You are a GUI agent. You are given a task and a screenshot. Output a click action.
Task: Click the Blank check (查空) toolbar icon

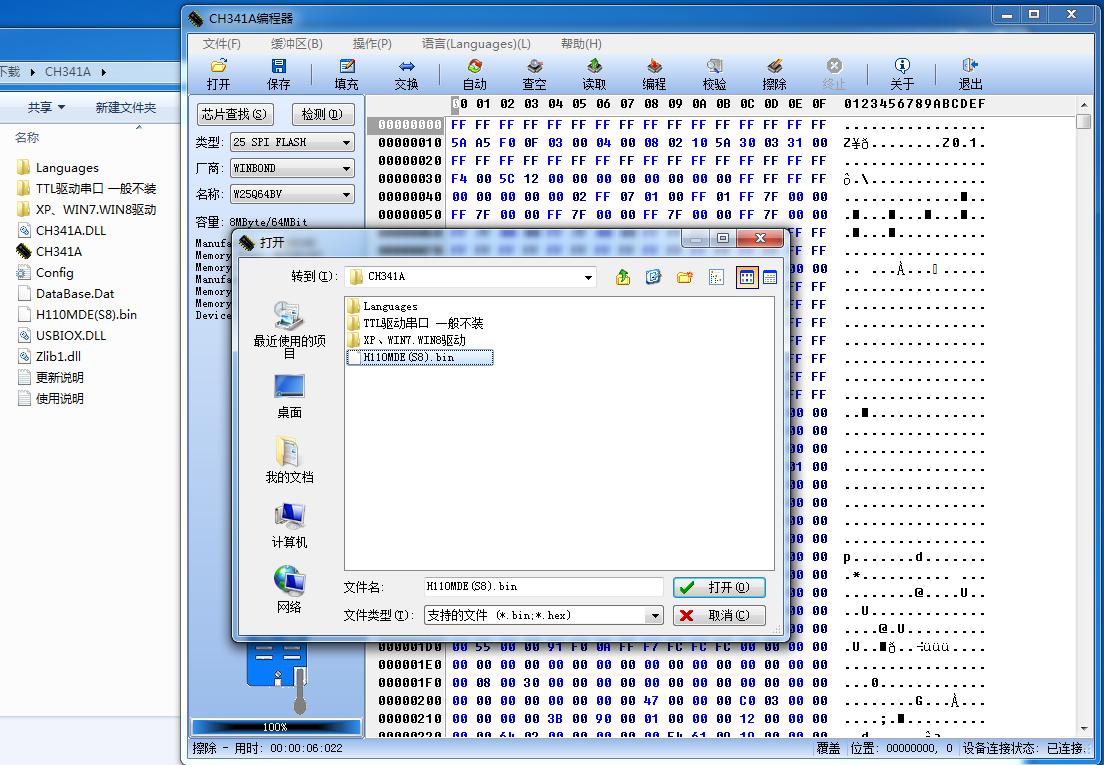point(534,74)
